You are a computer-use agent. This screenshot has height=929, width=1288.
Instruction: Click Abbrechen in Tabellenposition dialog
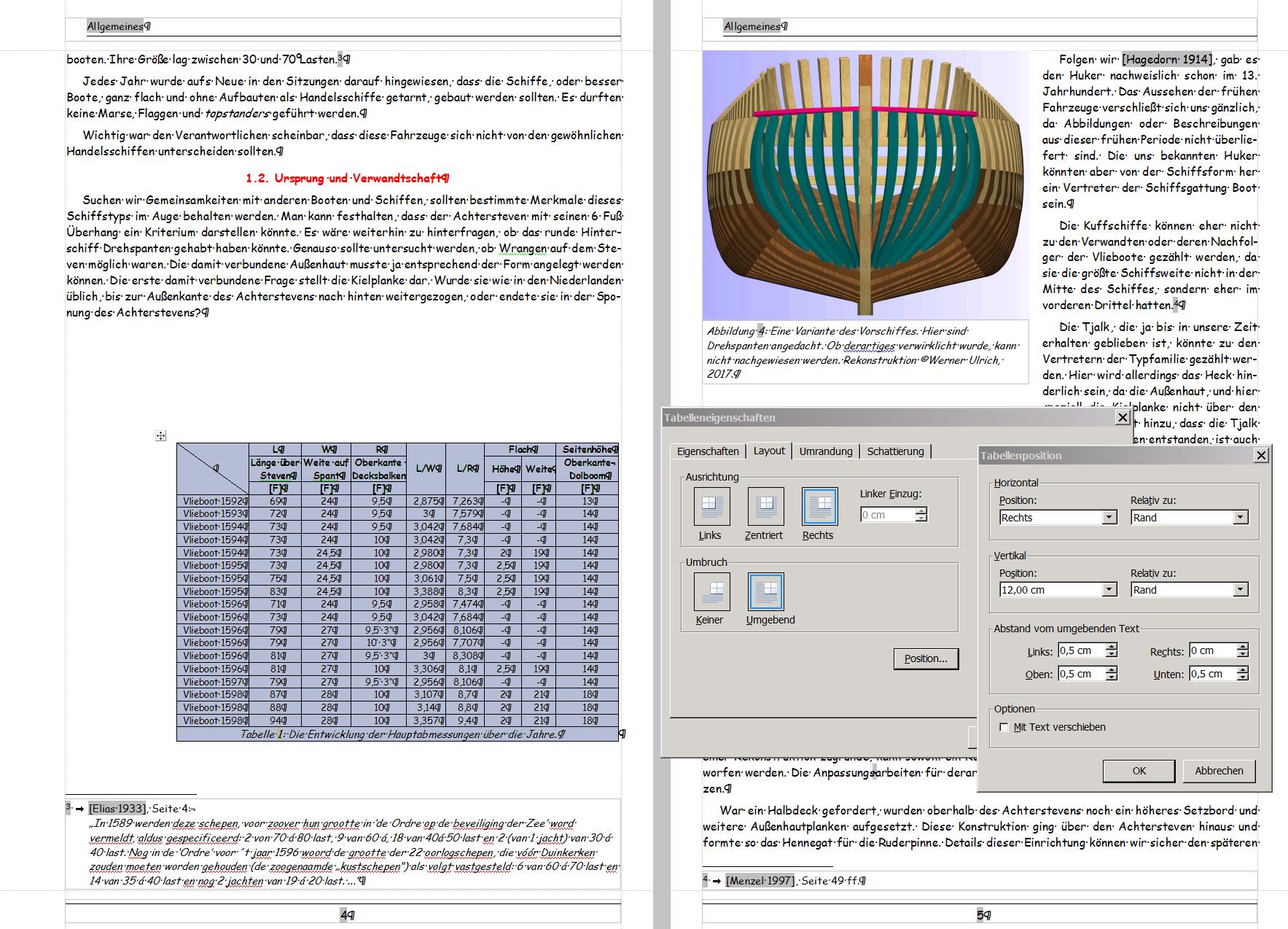coord(1219,771)
